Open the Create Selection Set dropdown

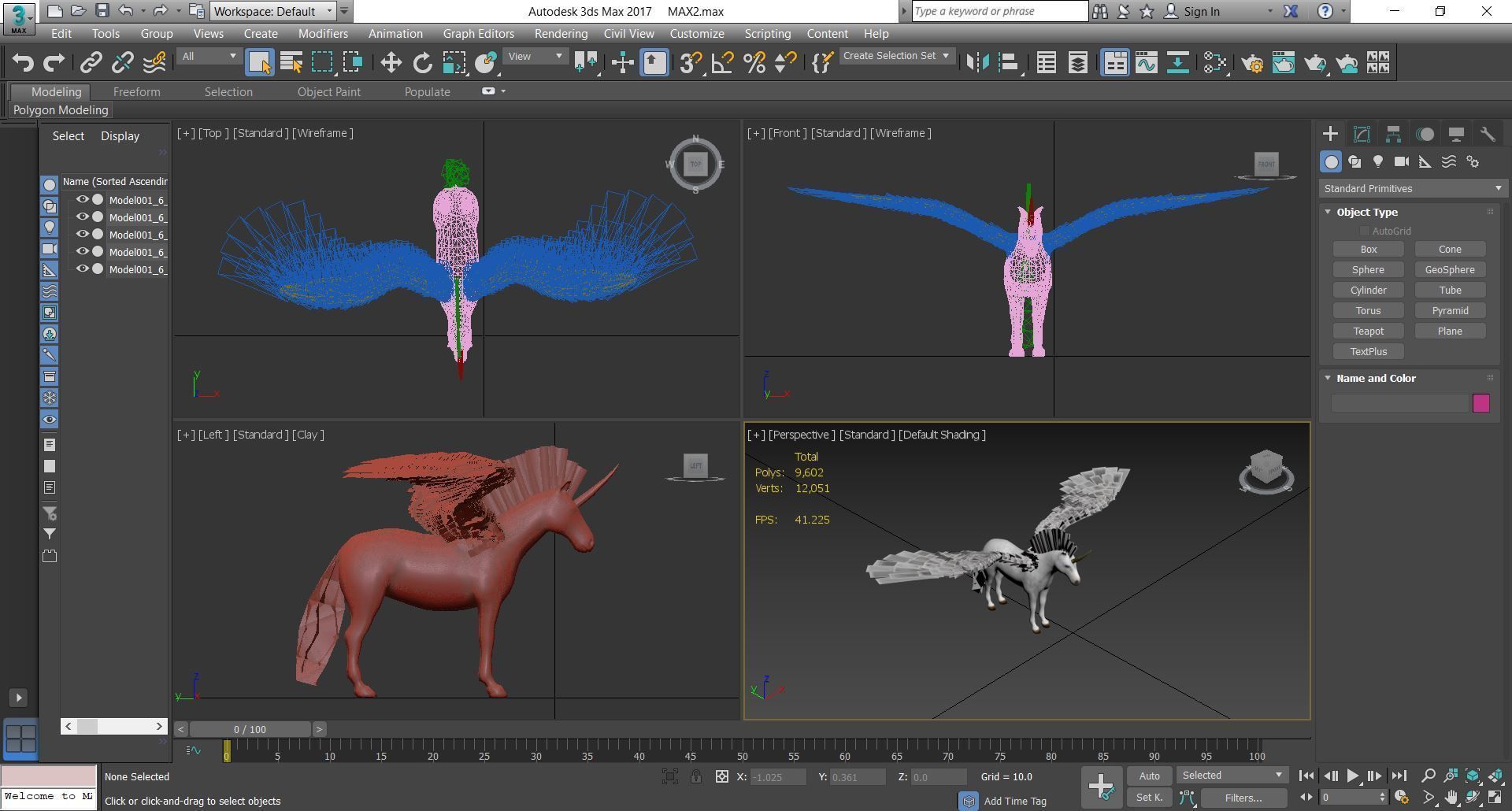point(896,56)
